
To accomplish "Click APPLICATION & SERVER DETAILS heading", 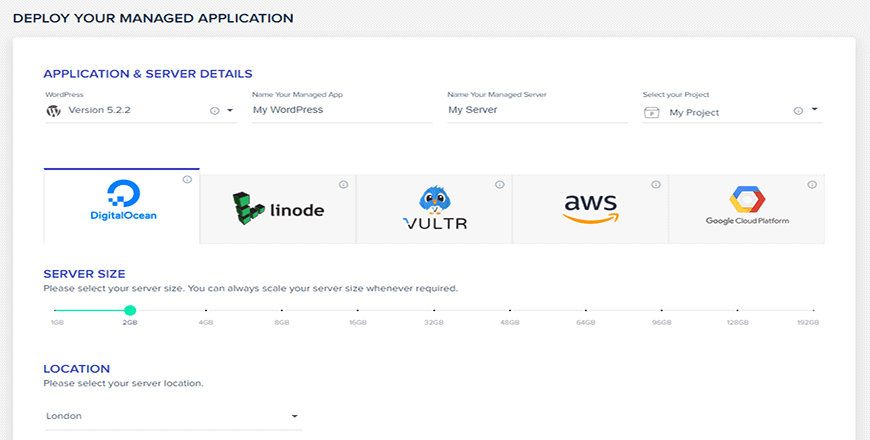I will click(x=148, y=74).
